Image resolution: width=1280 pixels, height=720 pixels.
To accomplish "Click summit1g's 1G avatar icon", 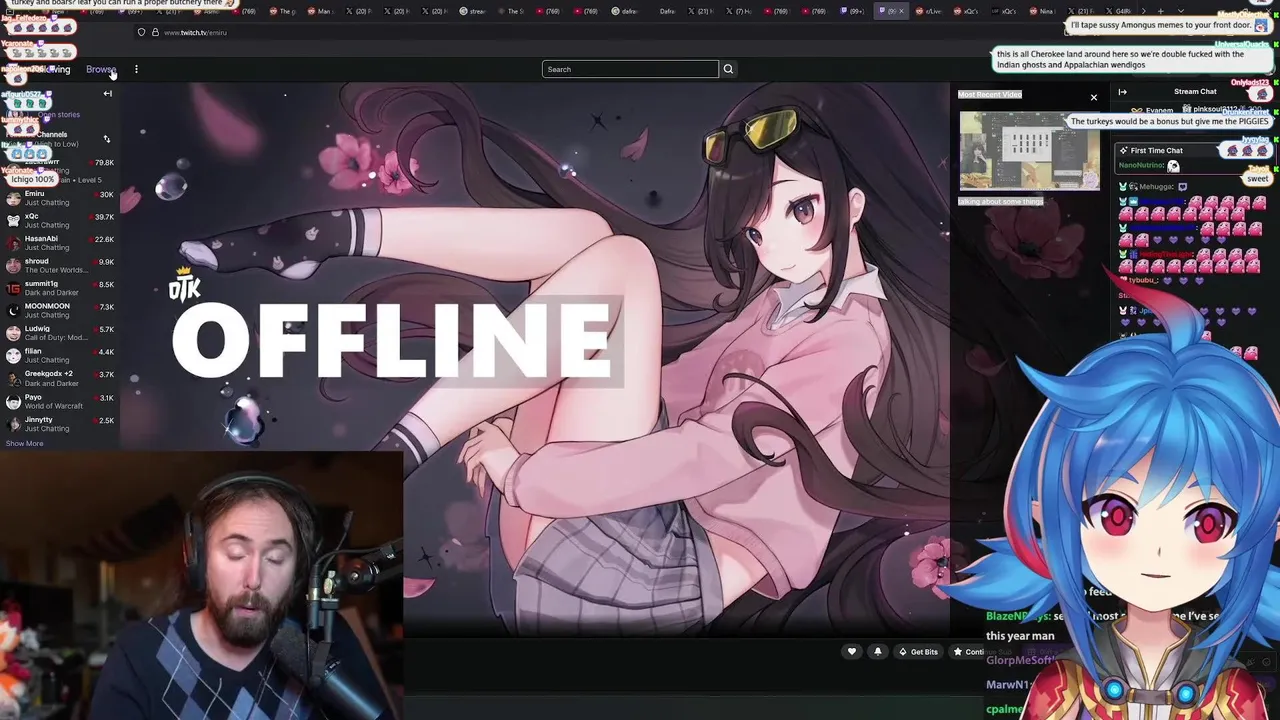I will click(x=13, y=288).
